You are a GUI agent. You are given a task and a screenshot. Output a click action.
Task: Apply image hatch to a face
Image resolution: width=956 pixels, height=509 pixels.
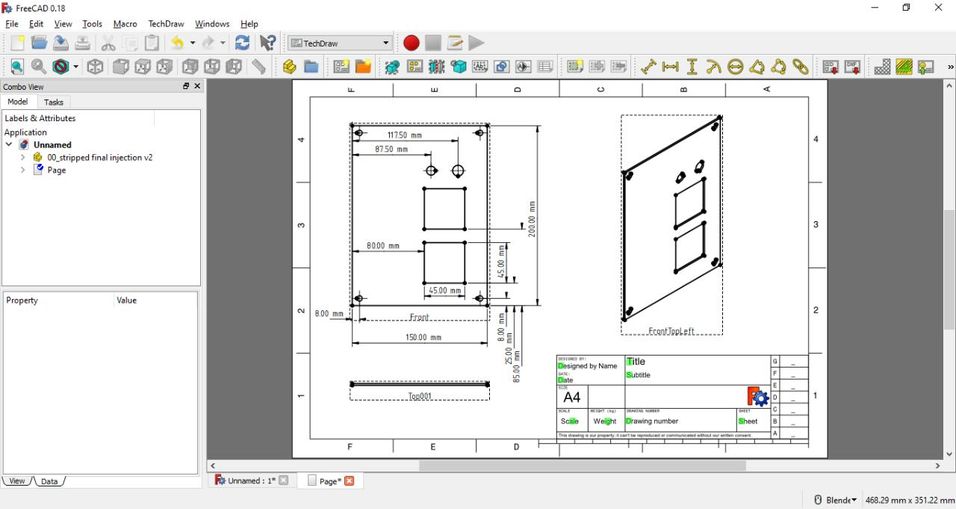(x=882, y=66)
